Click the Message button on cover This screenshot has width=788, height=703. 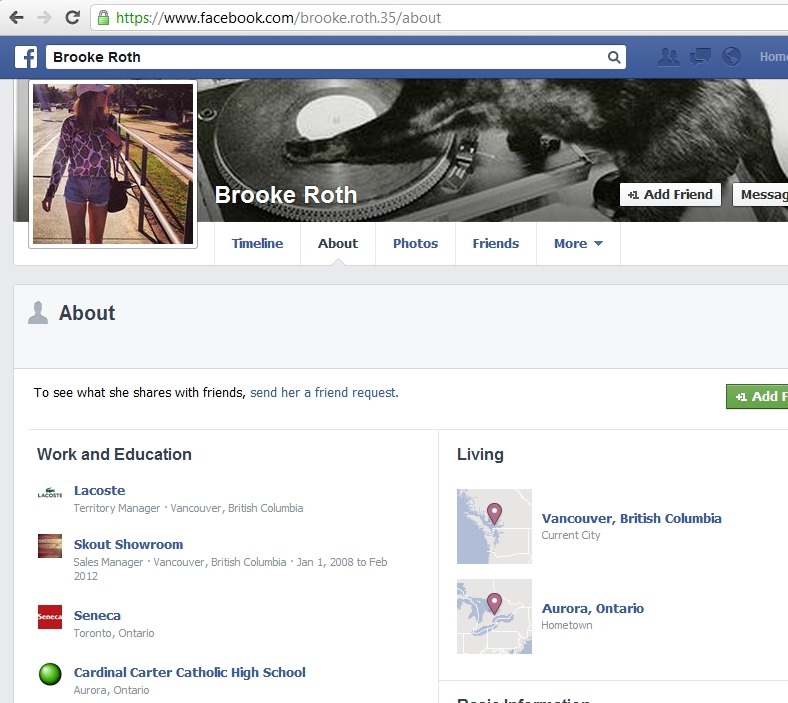click(760, 194)
